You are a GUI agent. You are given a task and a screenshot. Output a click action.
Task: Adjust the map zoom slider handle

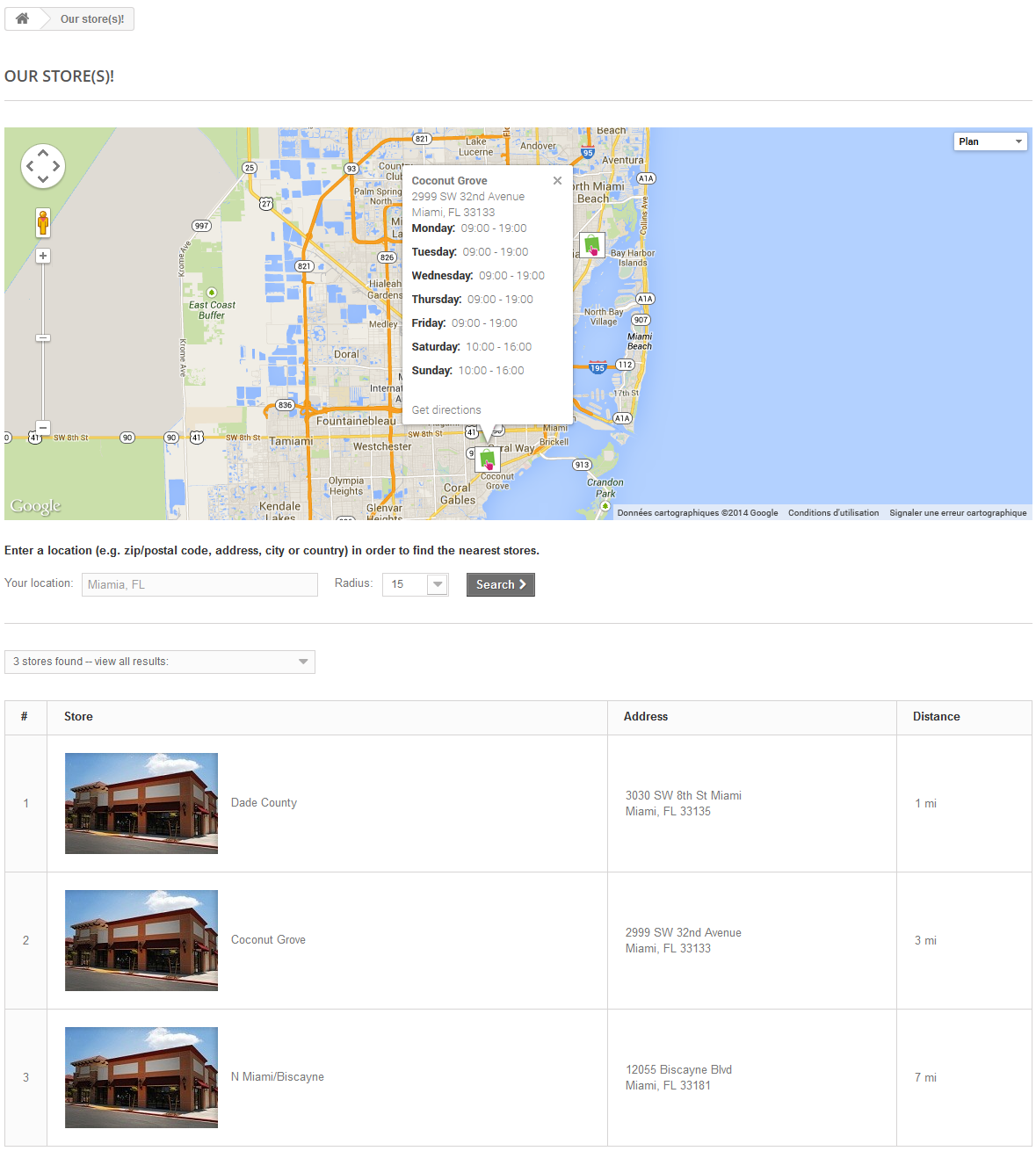pyautogui.click(x=43, y=337)
